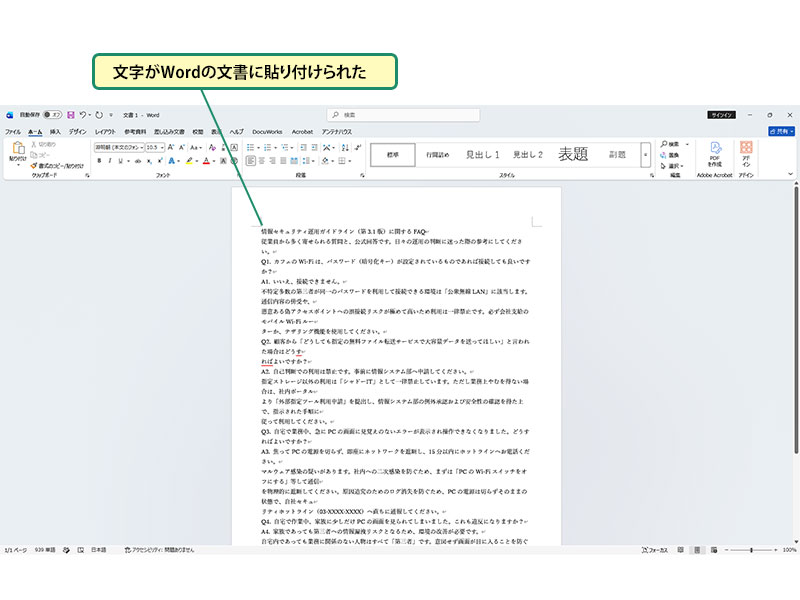Screen dimensions: 800x600
Task: Click Accessibility status in status bar
Action: [160, 550]
